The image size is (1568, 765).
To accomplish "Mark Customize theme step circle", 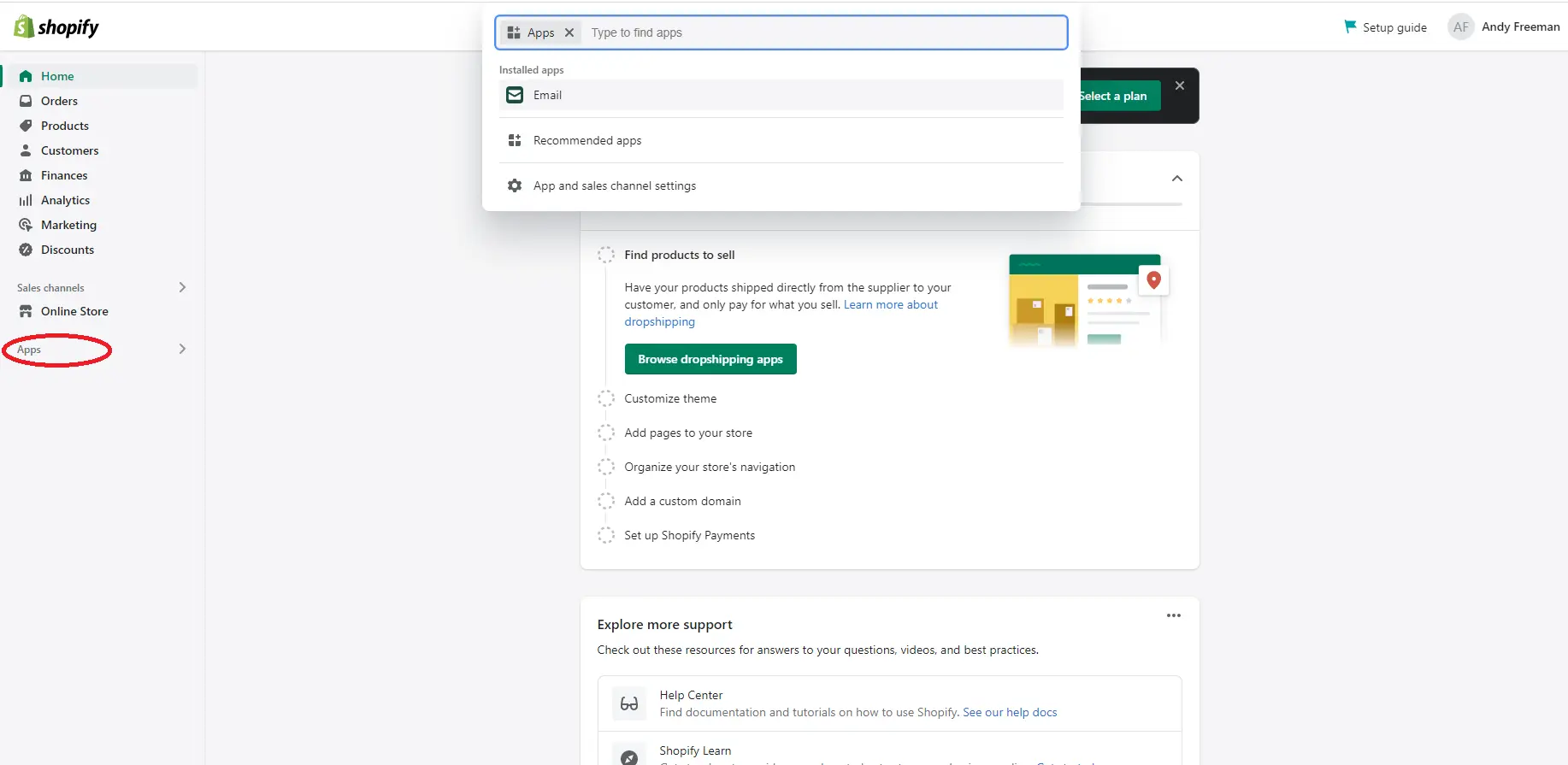I will point(606,398).
